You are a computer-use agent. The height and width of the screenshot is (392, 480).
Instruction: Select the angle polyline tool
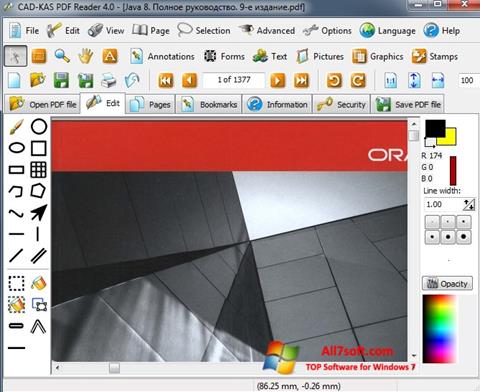[38, 326]
